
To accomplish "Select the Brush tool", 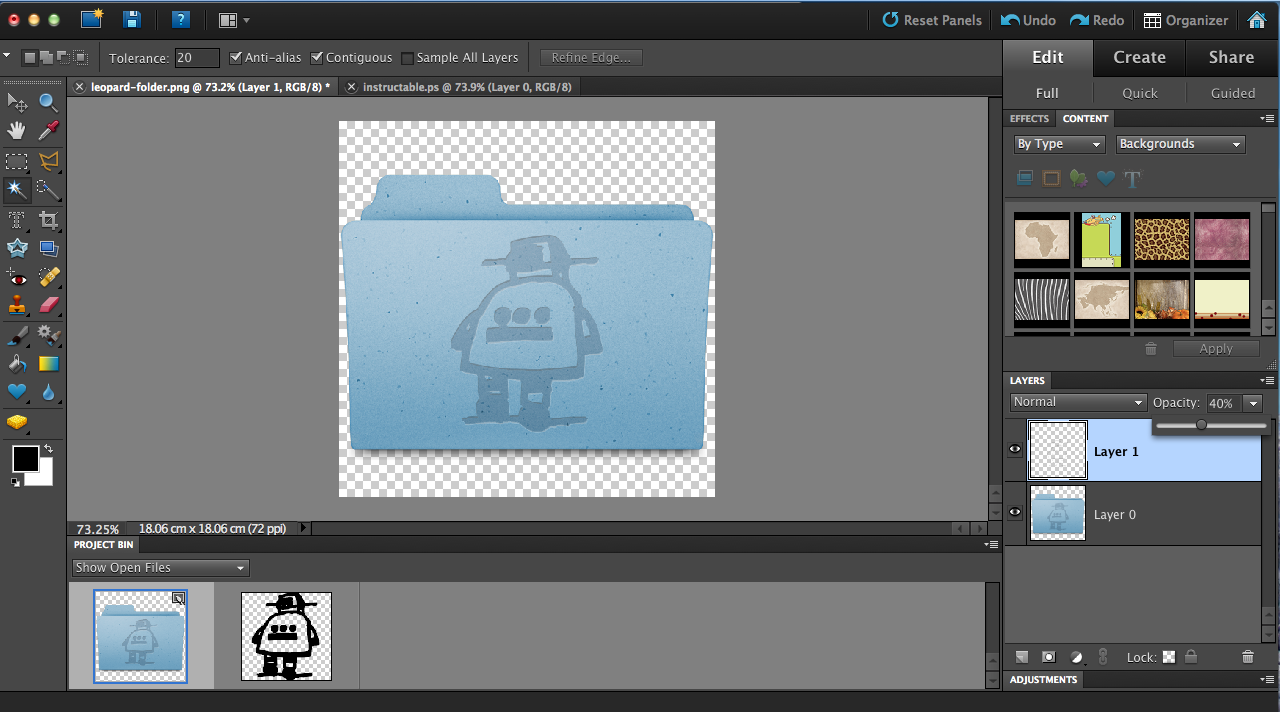I will (x=17, y=335).
